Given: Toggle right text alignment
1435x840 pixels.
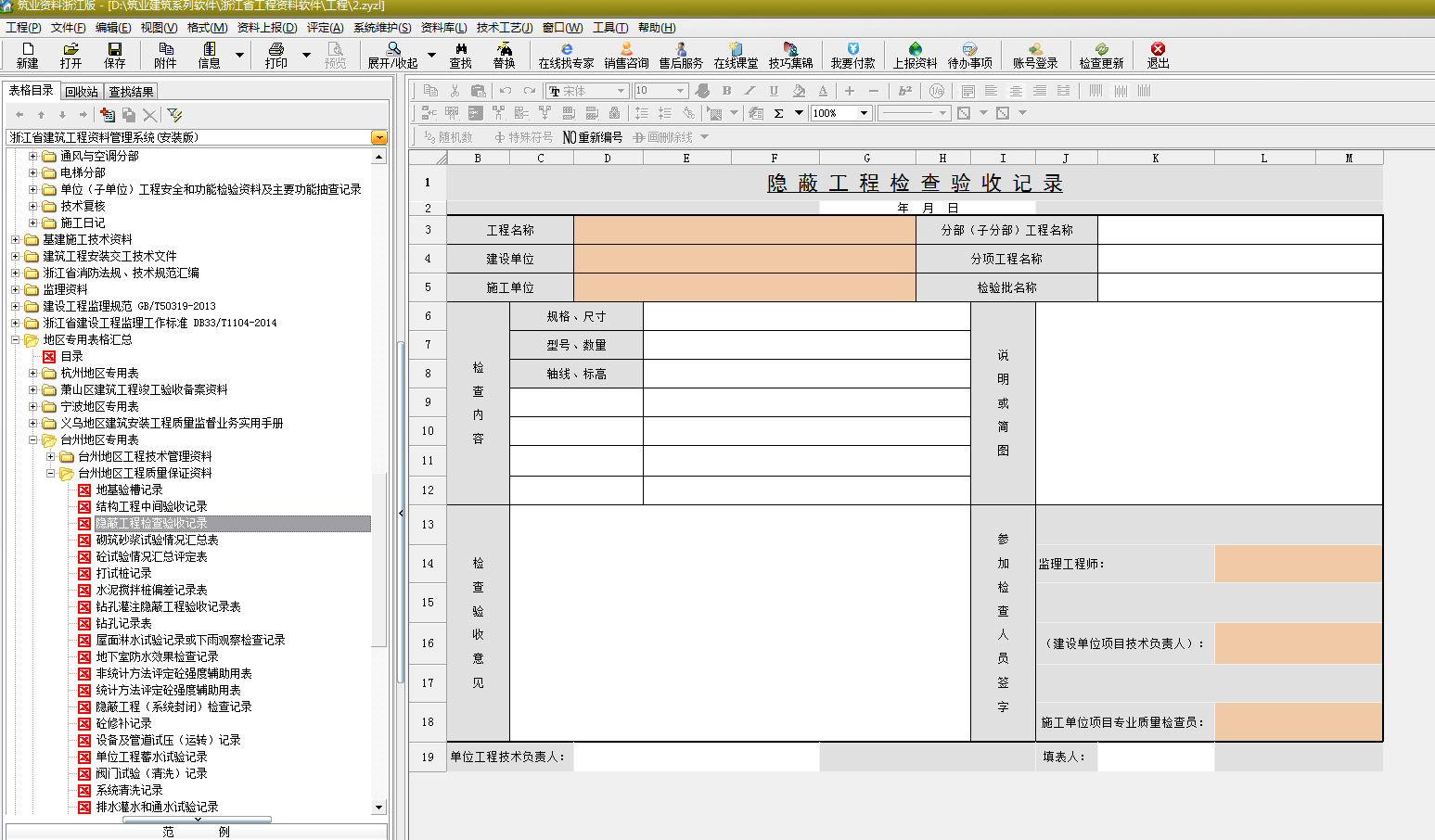Looking at the screenshot, I should tap(1040, 91).
